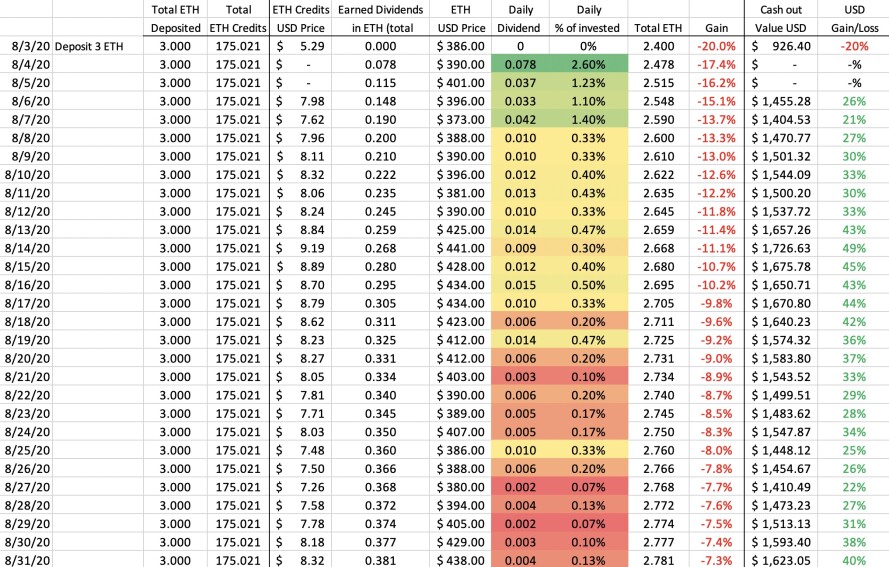889x567 pixels.
Task: Click the 9.19 ETH Credits price cell
Action: pyautogui.click(x=300, y=248)
